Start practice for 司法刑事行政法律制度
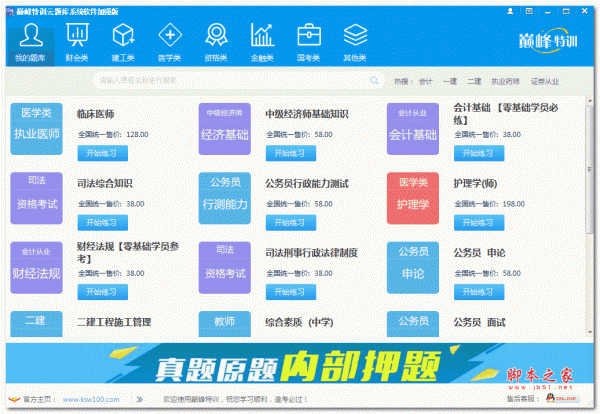Viewport: 600px width, 414px height. pos(291,292)
